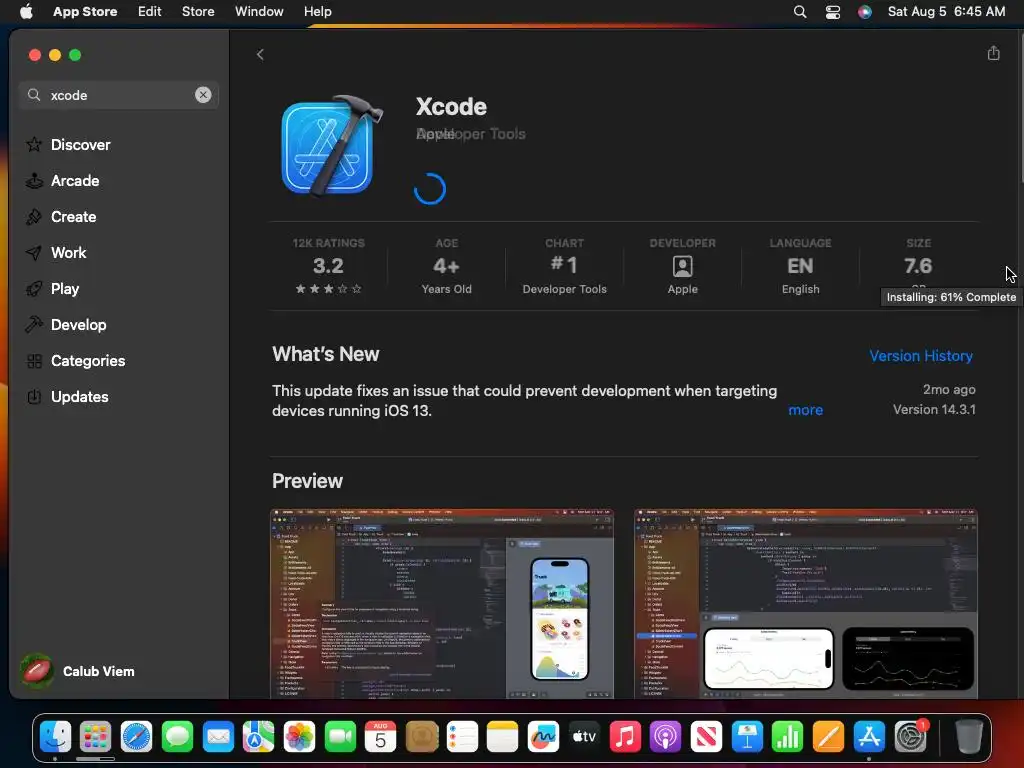The width and height of the screenshot is (1024, 768).
Task: Open Apple TV from the Dock
Action: click(x=584, y=737)
